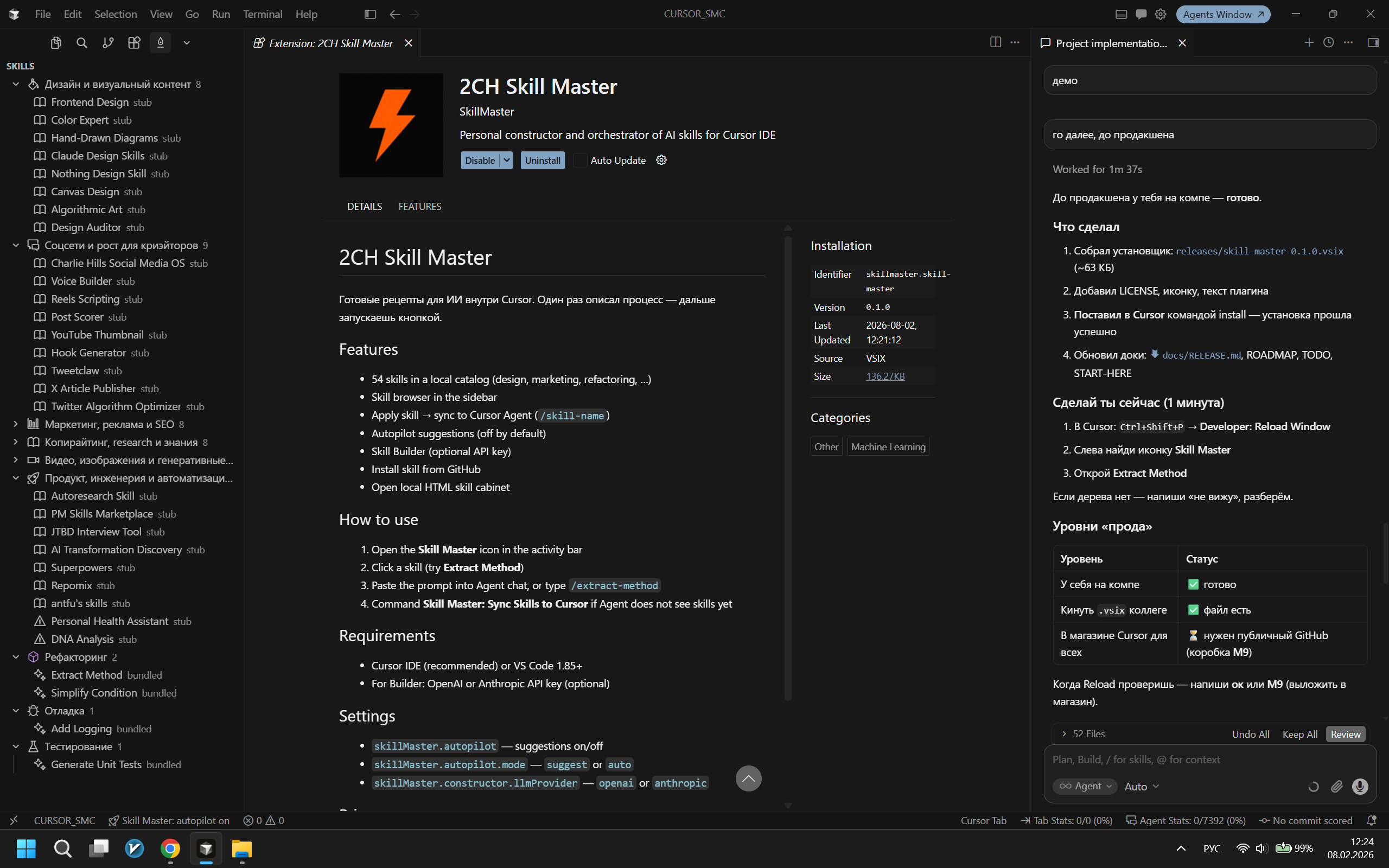This screenshot has width=1389, height=868.
Task: Click the remote window icon in status bar
Action: pos(14,820)
